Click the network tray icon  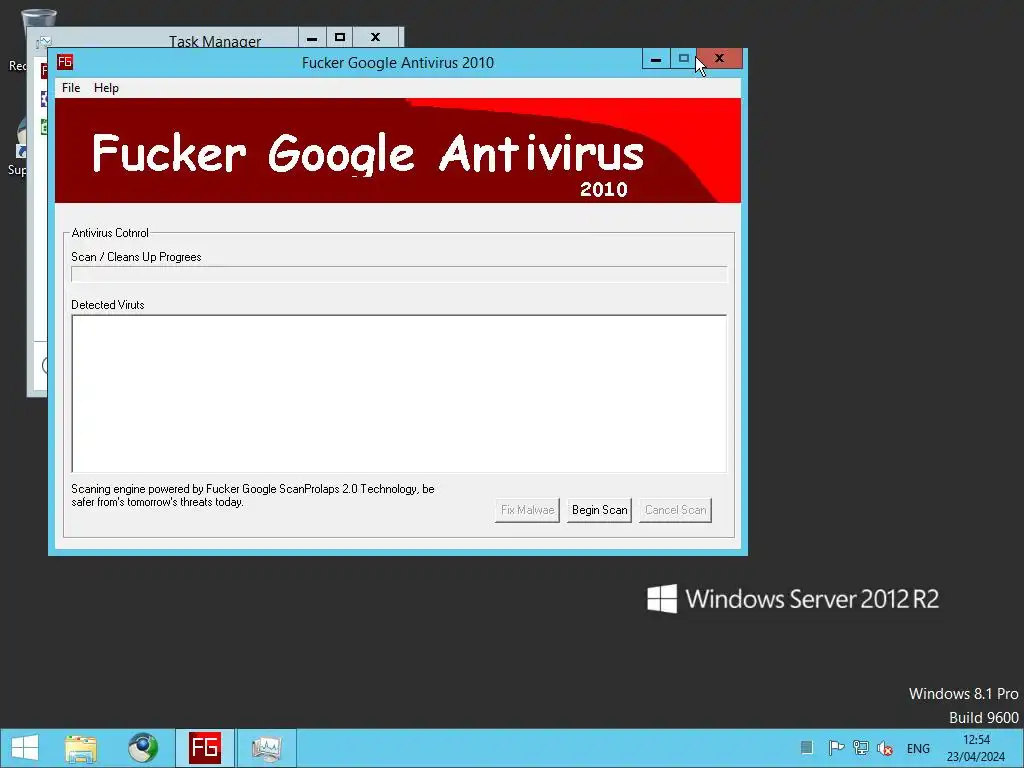[x=861, y=748]
